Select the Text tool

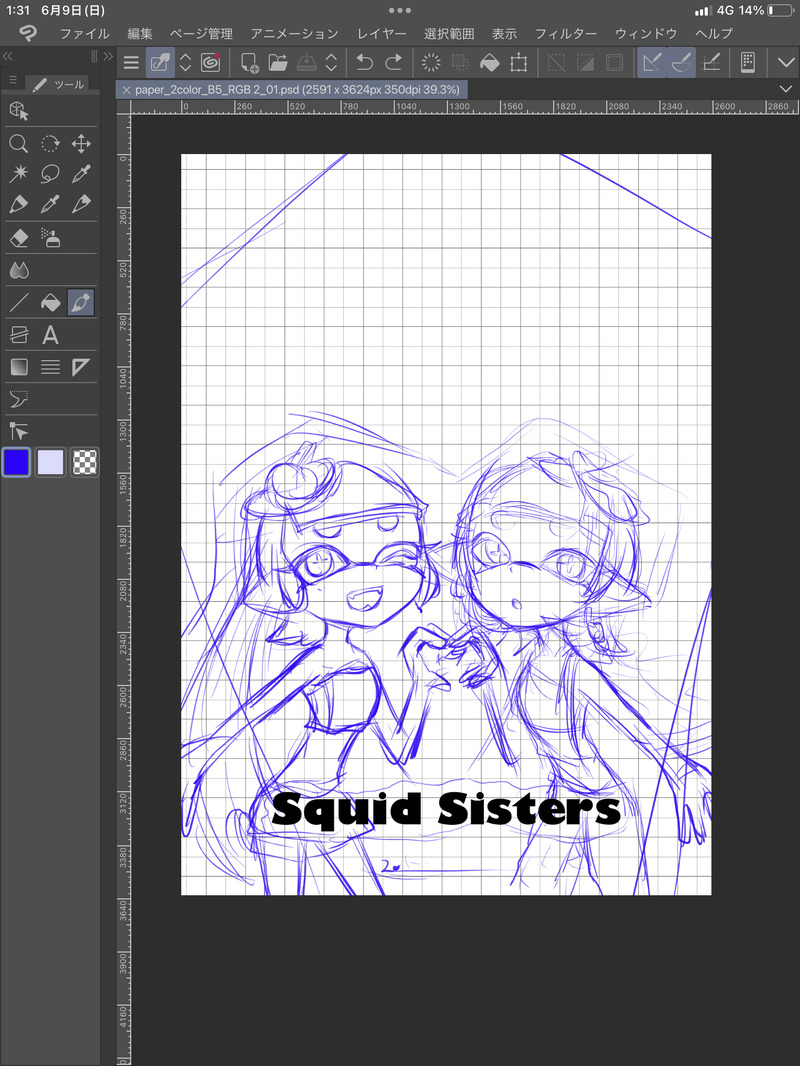[x=50, y=334]
